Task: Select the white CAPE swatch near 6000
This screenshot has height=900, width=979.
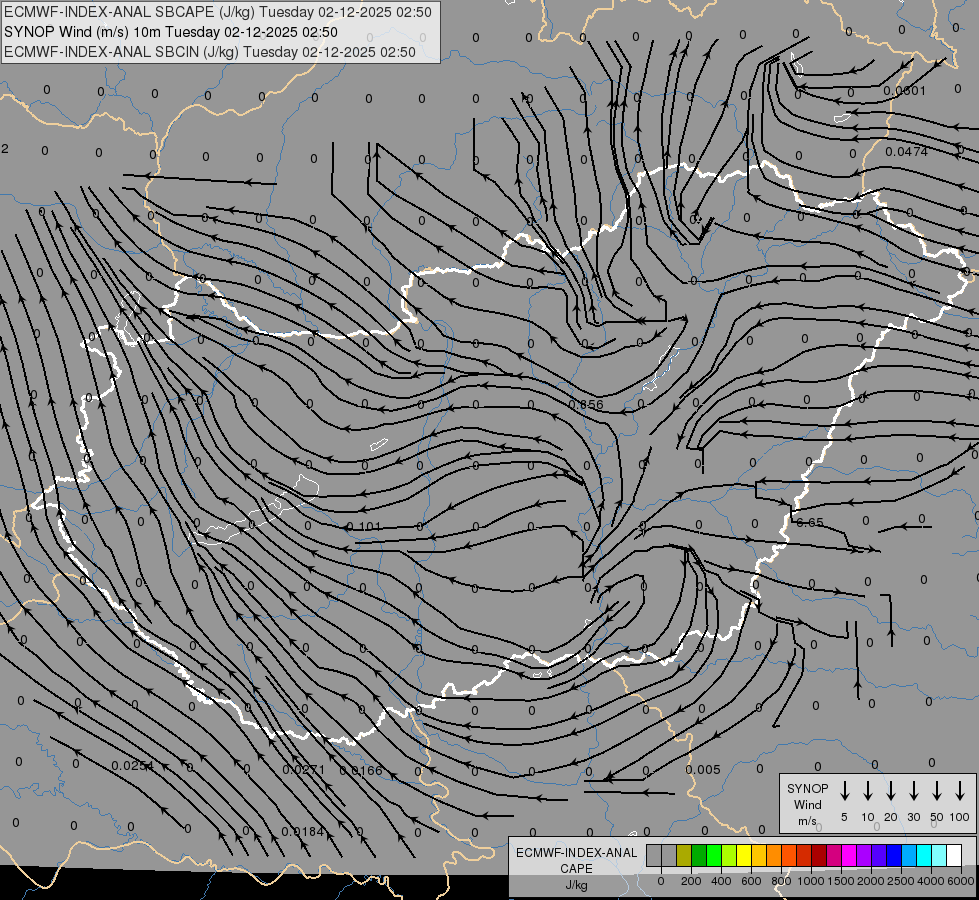Action: (954, 856)
